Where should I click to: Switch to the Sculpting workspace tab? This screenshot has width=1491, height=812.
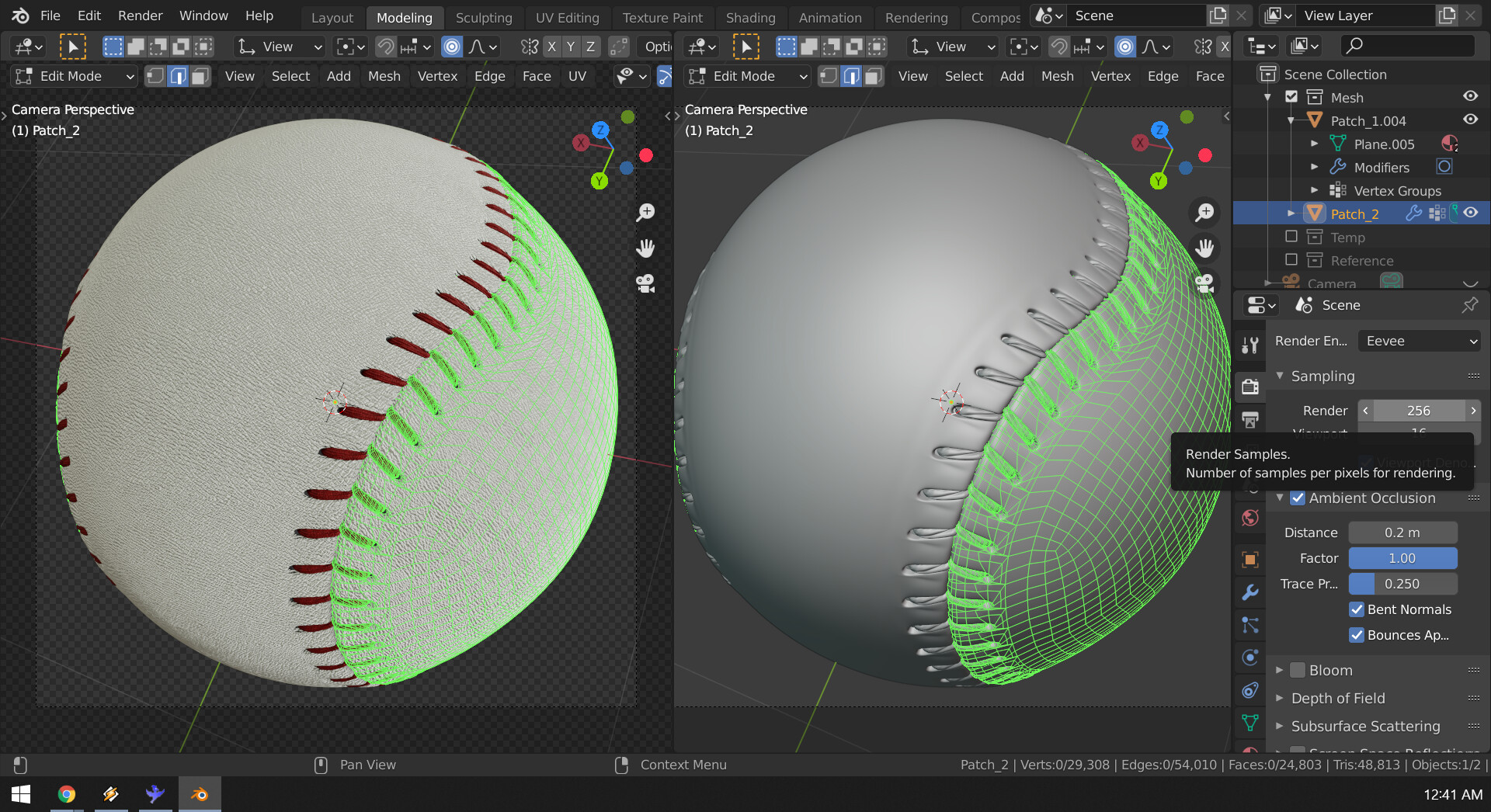(x=484, y=17)
